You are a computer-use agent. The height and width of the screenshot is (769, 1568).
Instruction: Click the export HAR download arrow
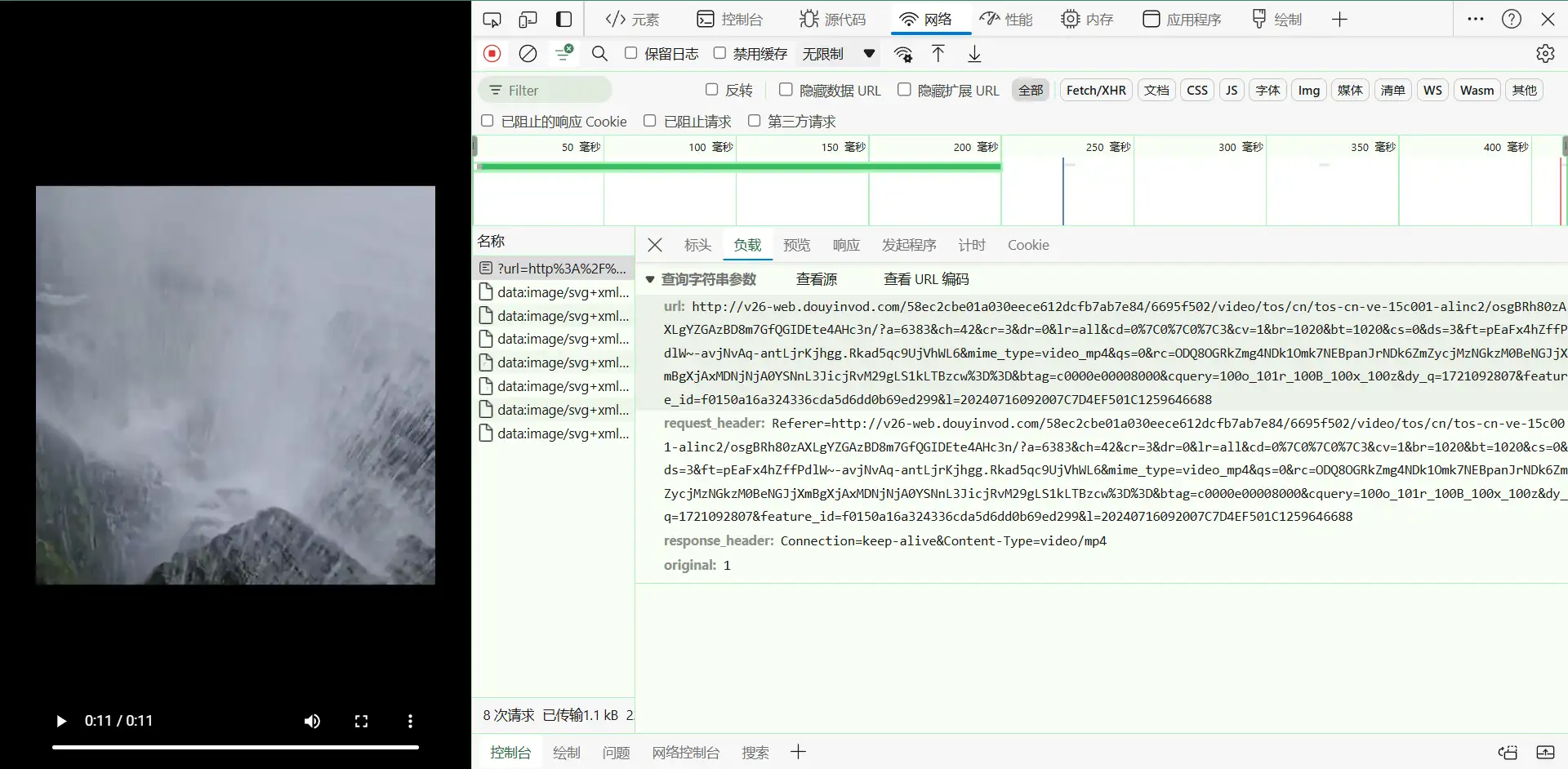coord(974,54)
